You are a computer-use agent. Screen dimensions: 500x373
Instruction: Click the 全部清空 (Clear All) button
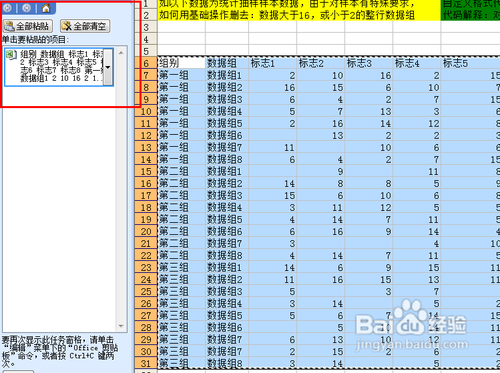tap(85, 26)
